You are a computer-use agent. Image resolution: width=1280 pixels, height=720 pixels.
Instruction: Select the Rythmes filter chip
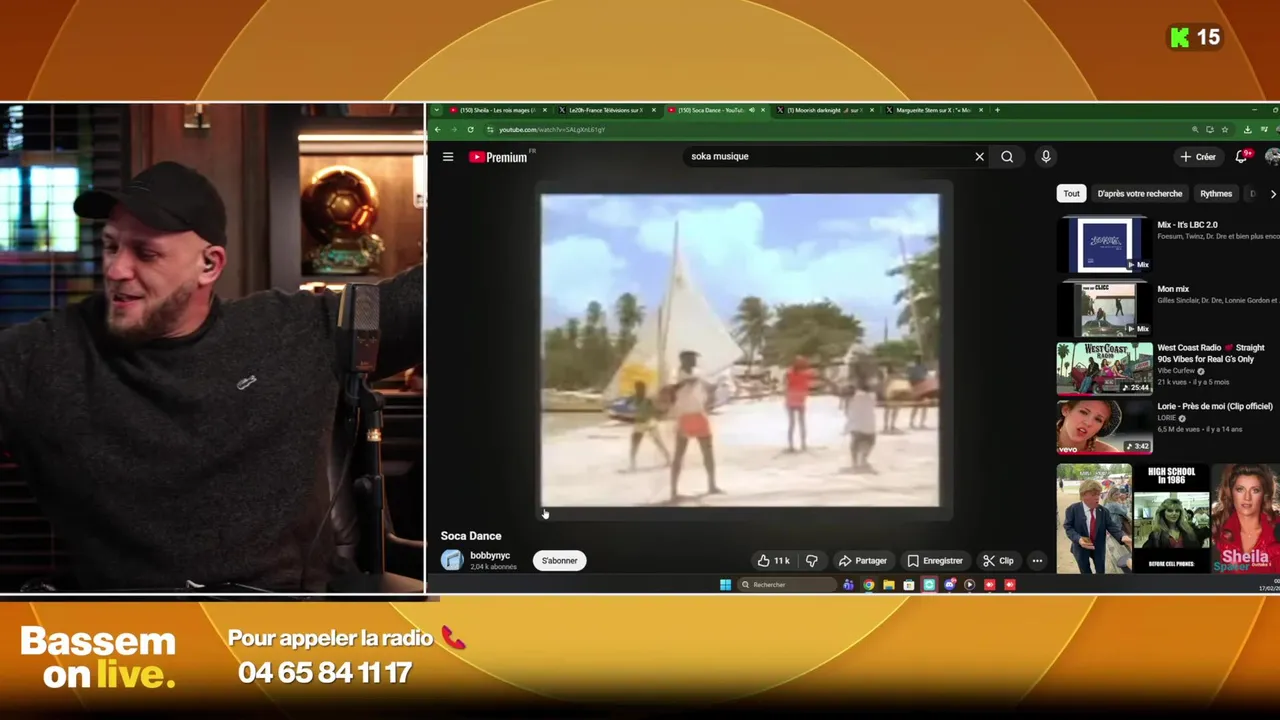pos(1216,194)
